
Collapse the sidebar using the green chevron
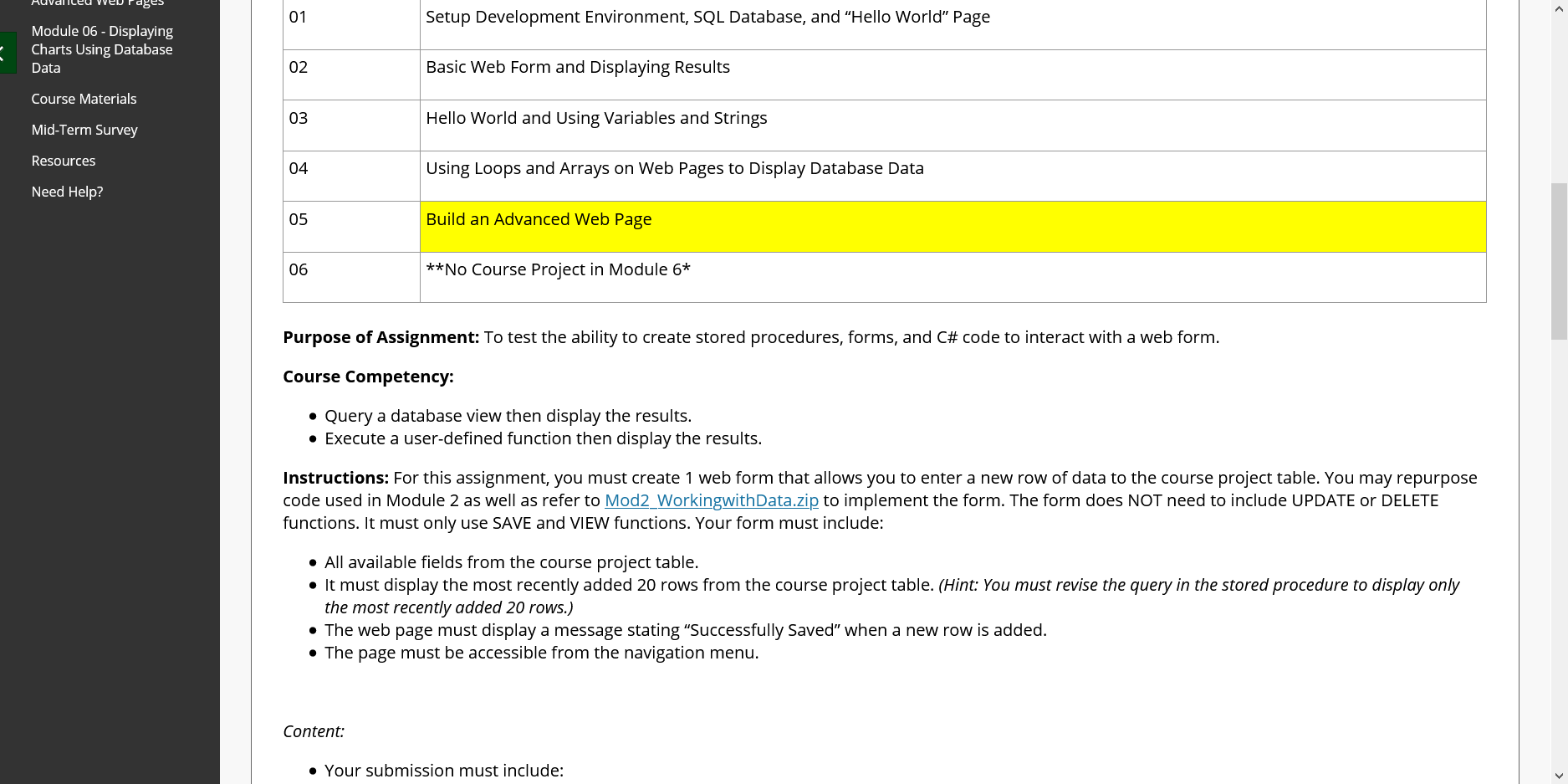tap(7, 52)
